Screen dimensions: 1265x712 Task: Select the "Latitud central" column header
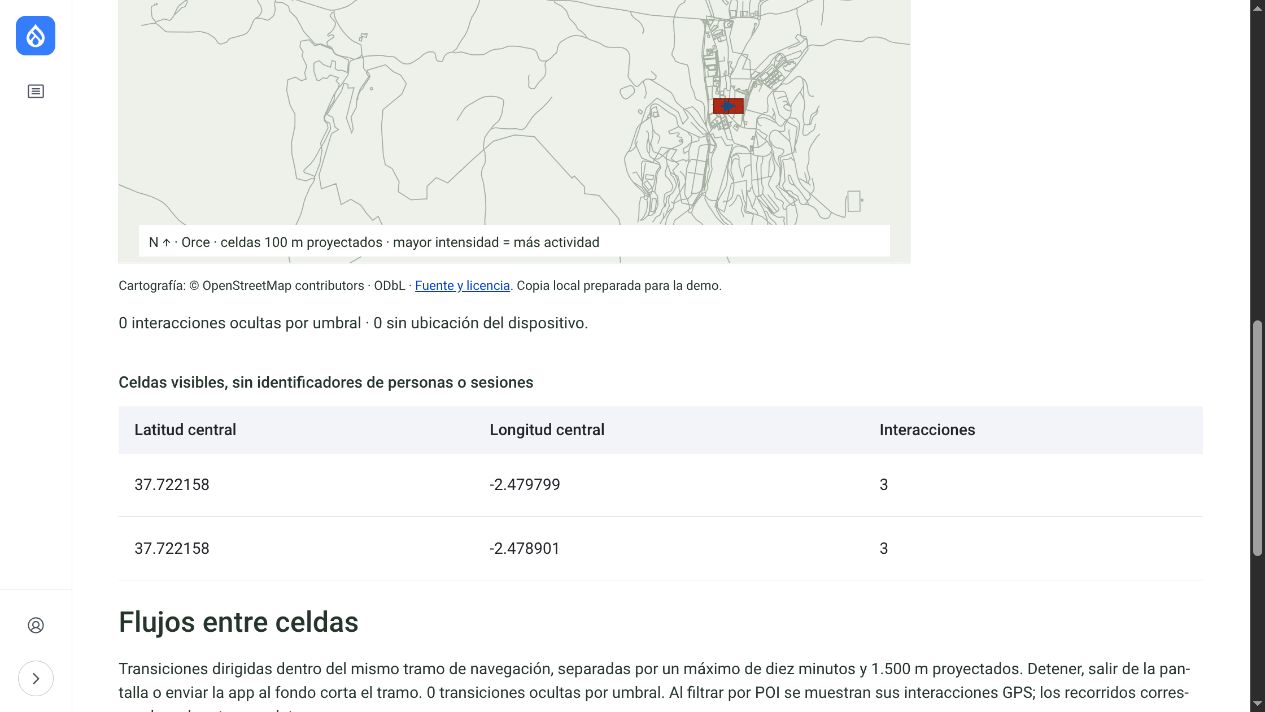click(185, 430)
